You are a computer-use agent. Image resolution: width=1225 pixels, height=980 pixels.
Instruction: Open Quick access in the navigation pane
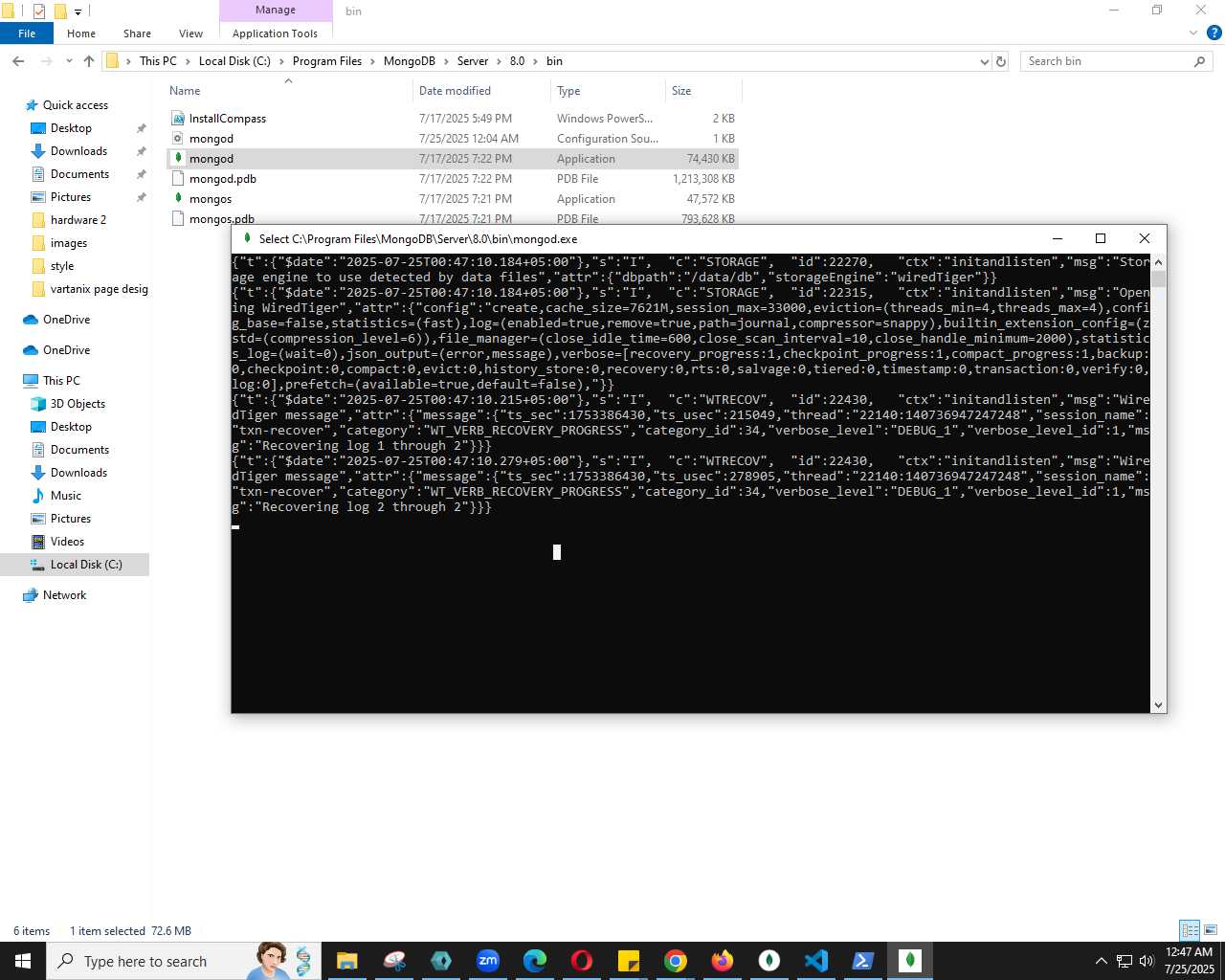[x=76, y=105]
